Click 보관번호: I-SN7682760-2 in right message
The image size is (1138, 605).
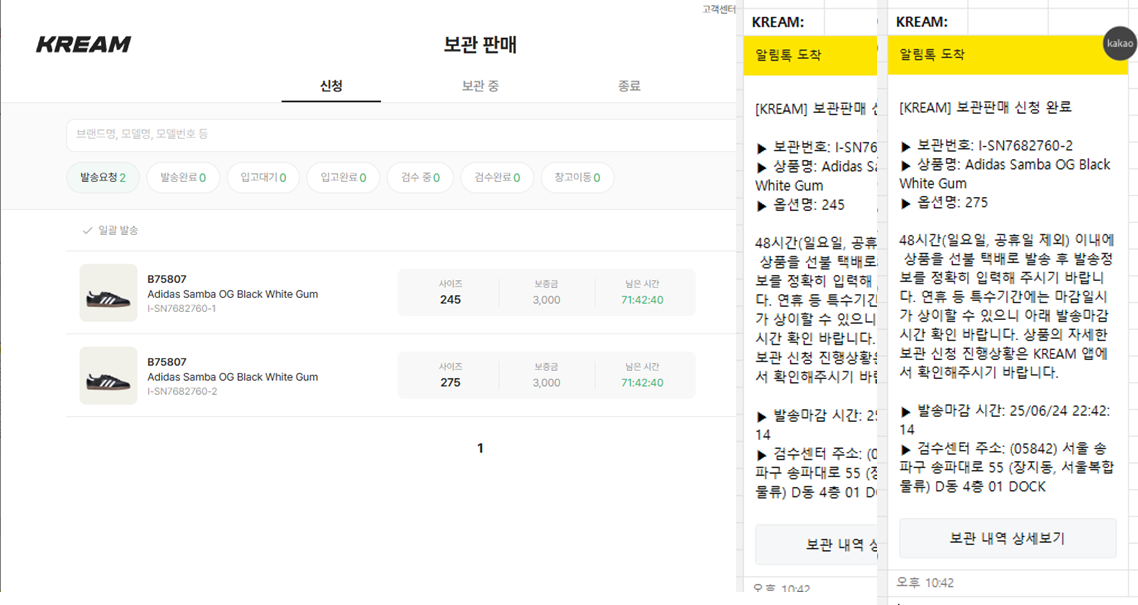[x=986, y=146]
